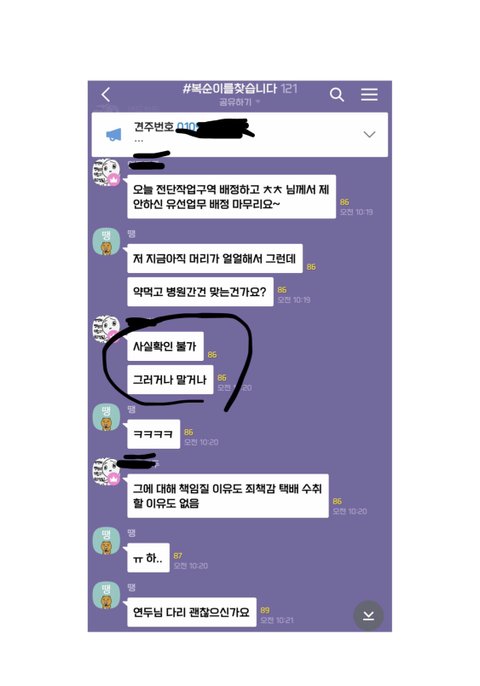Viewport: 480px width, 686px height.
Task: Open 땡 avatar next to ㅠ 하.. message
Action: tap(106, 541)
